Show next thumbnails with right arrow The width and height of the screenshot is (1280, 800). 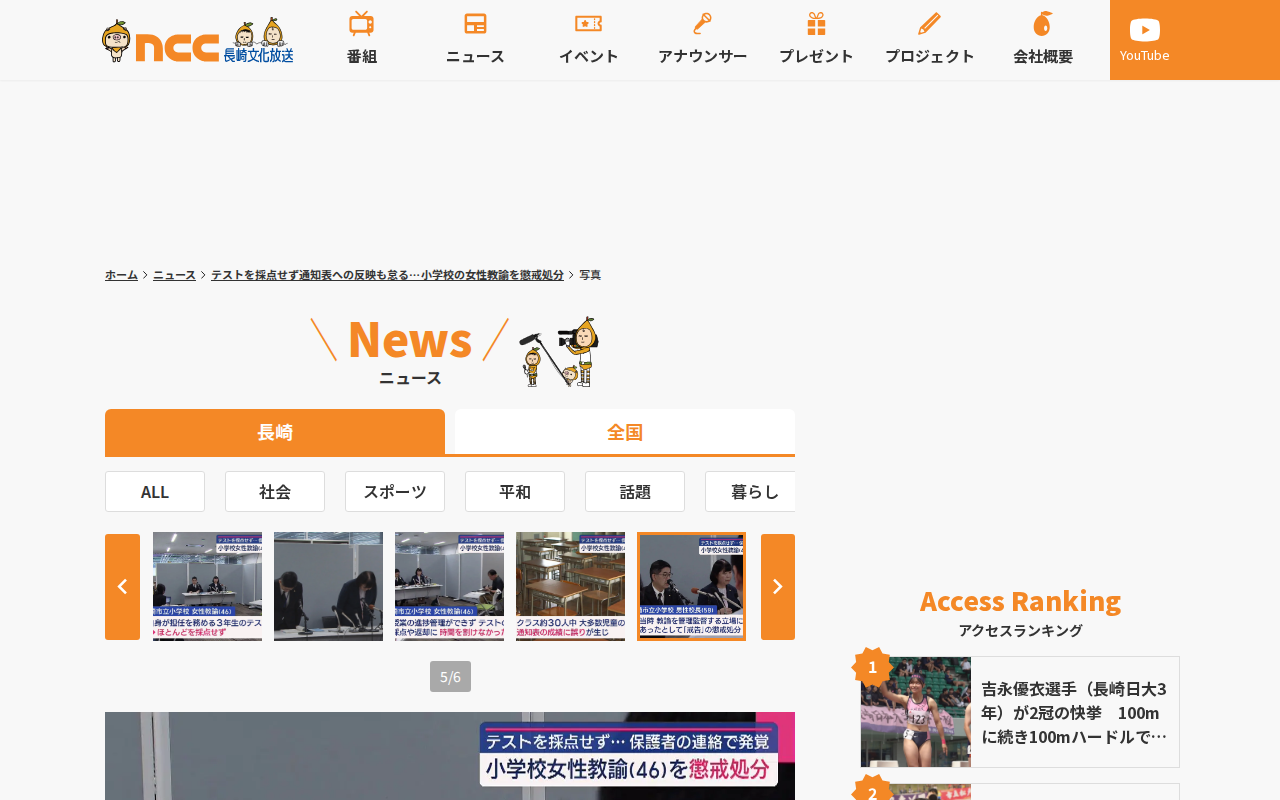click(778, 587)
